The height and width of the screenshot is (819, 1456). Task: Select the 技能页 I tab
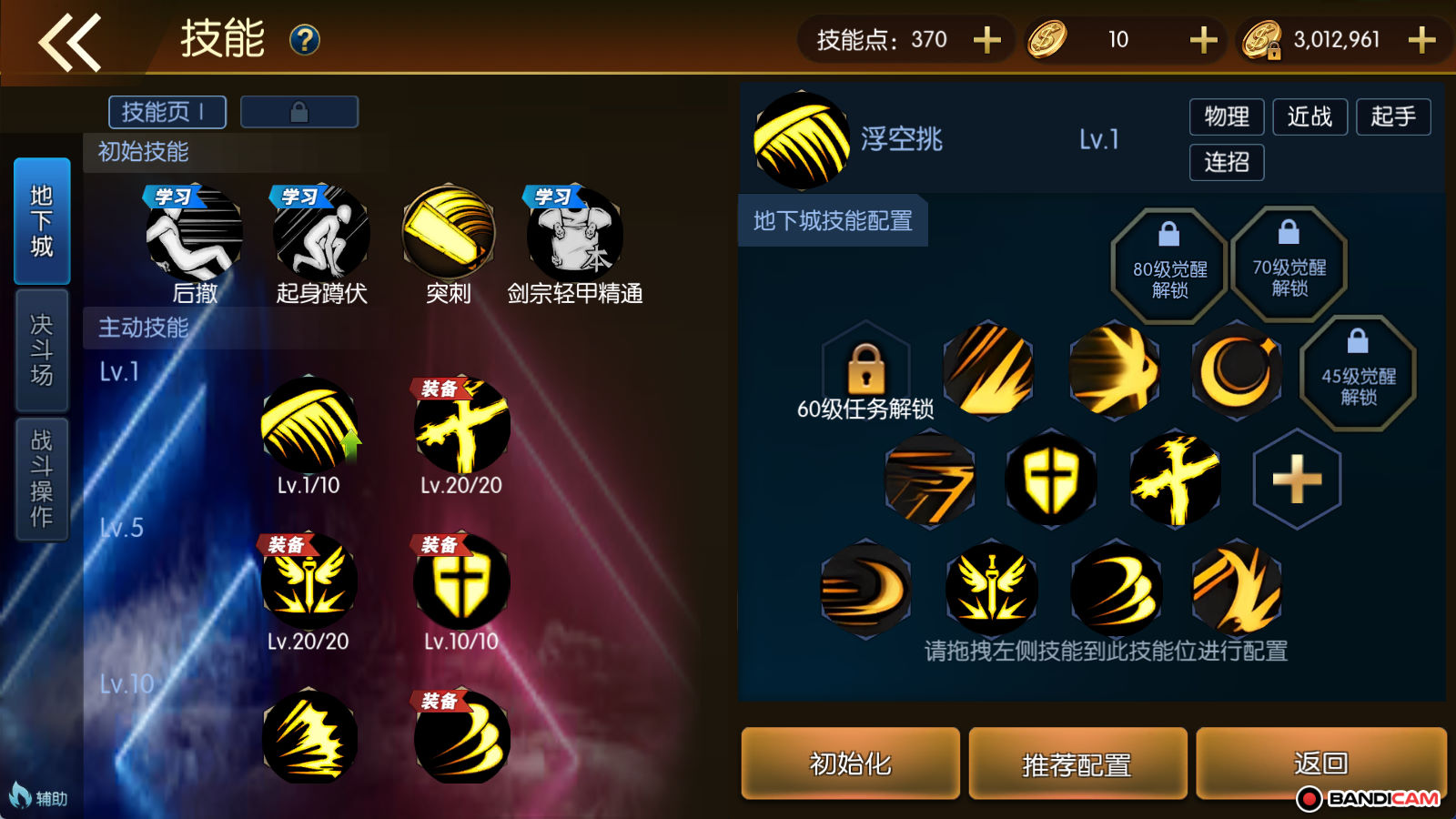pyautogui.click(x=167, y=112)
